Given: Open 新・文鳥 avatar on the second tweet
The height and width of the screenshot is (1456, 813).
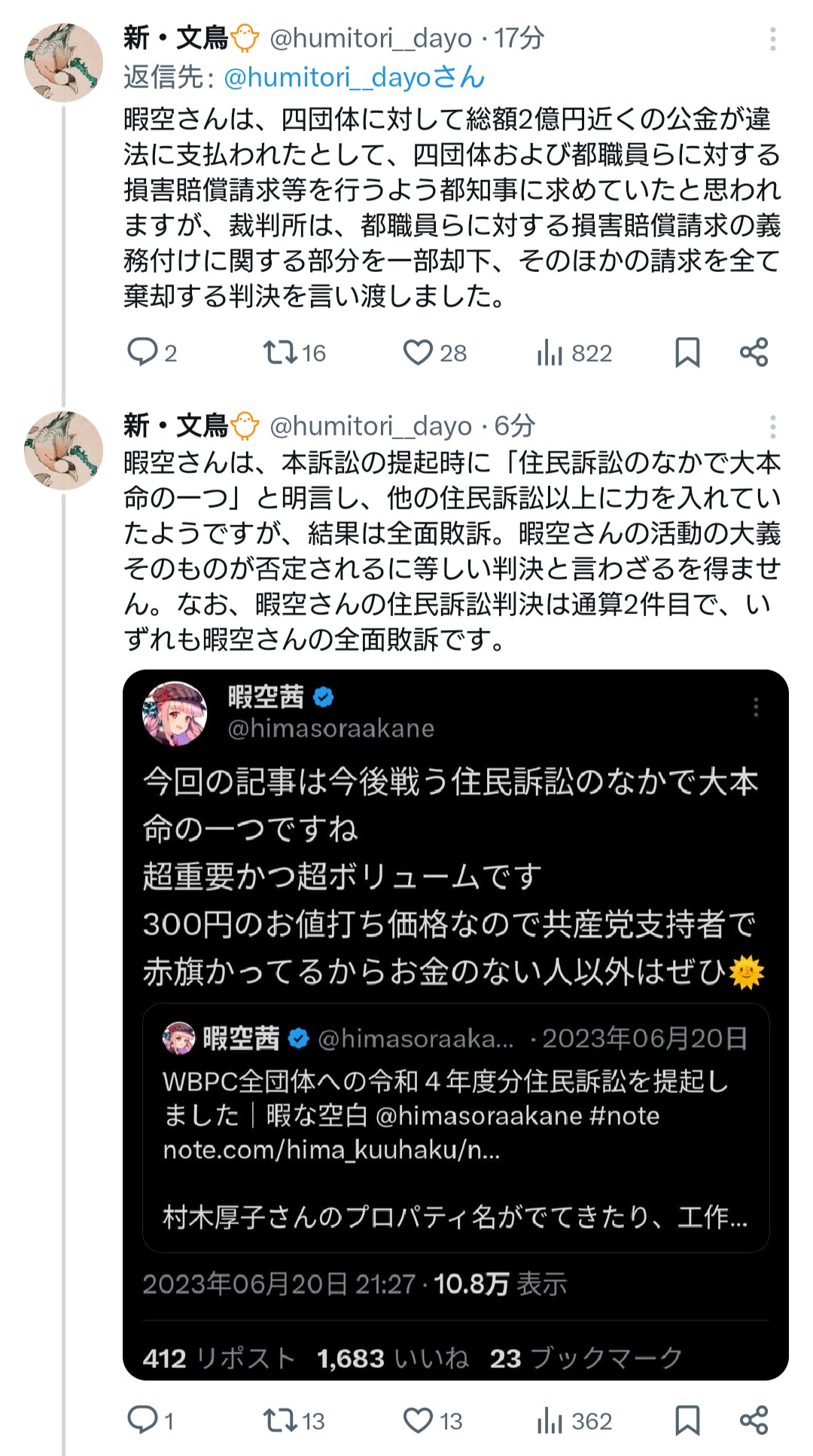Looking at the screenshot, I should click(x=63, y=450).
